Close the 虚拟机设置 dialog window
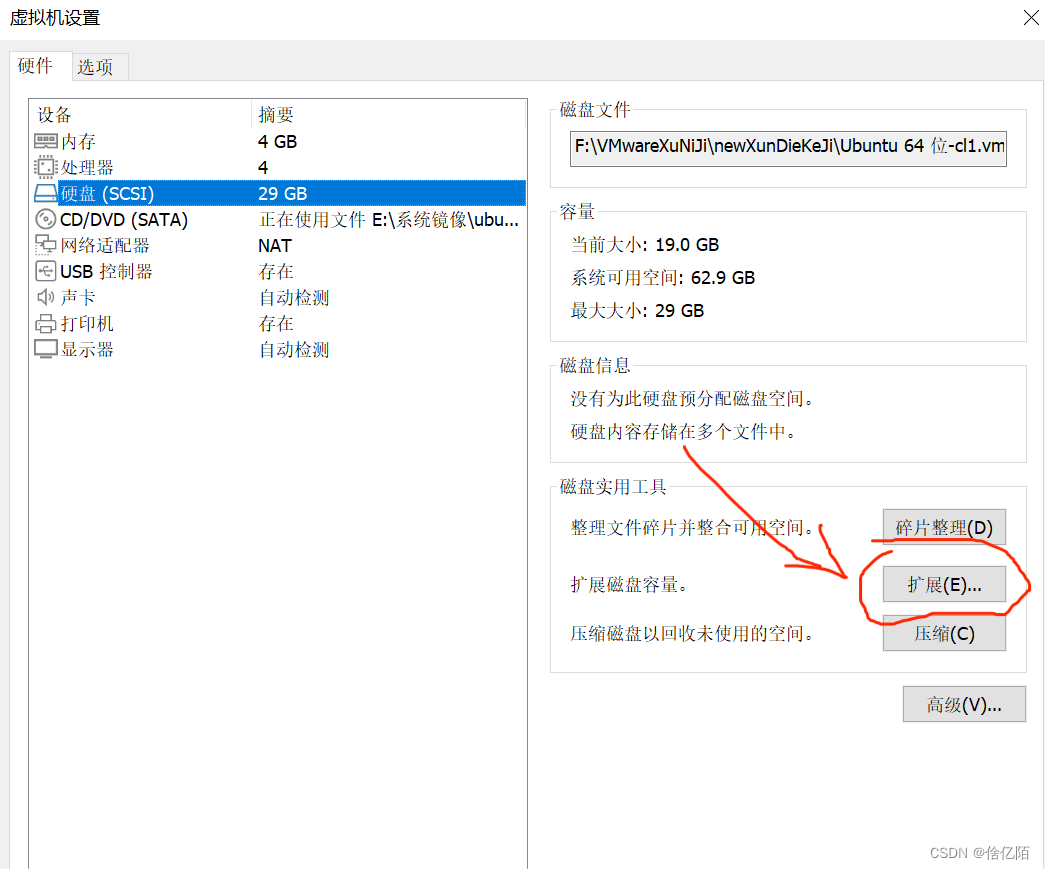Image resolution: width=1045 pixels, height=869 pixels. tap(1030, 18)
